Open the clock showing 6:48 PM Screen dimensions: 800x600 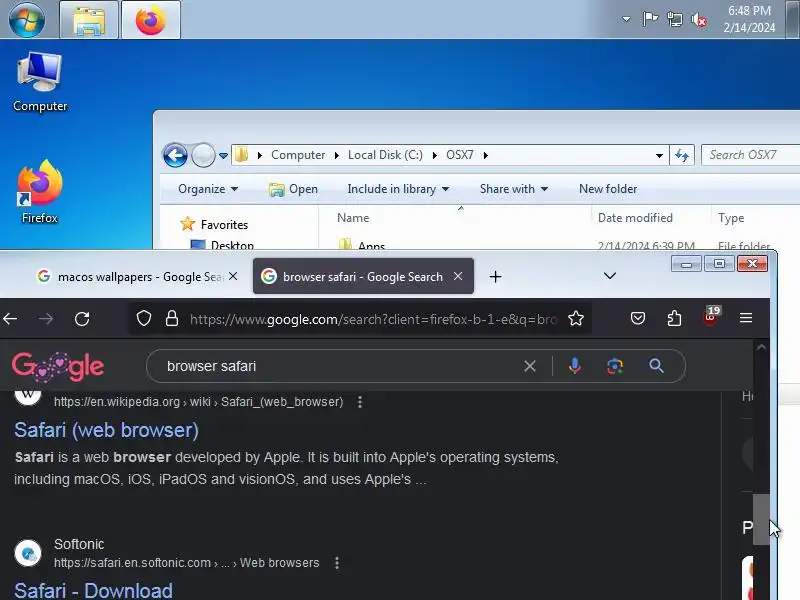pos(749,19)
